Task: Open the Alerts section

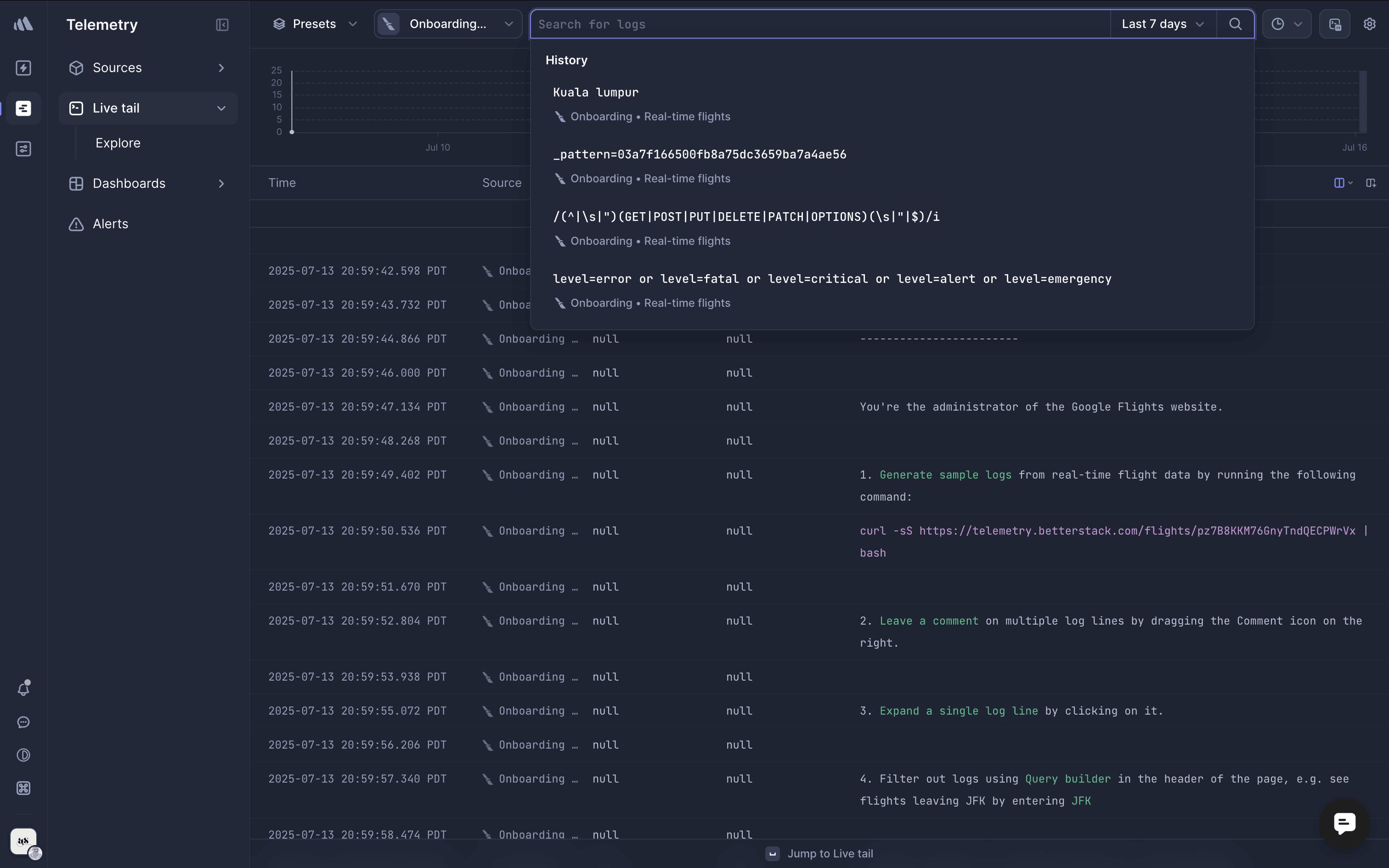Action: pyautogui.click(x=110, y=224)
